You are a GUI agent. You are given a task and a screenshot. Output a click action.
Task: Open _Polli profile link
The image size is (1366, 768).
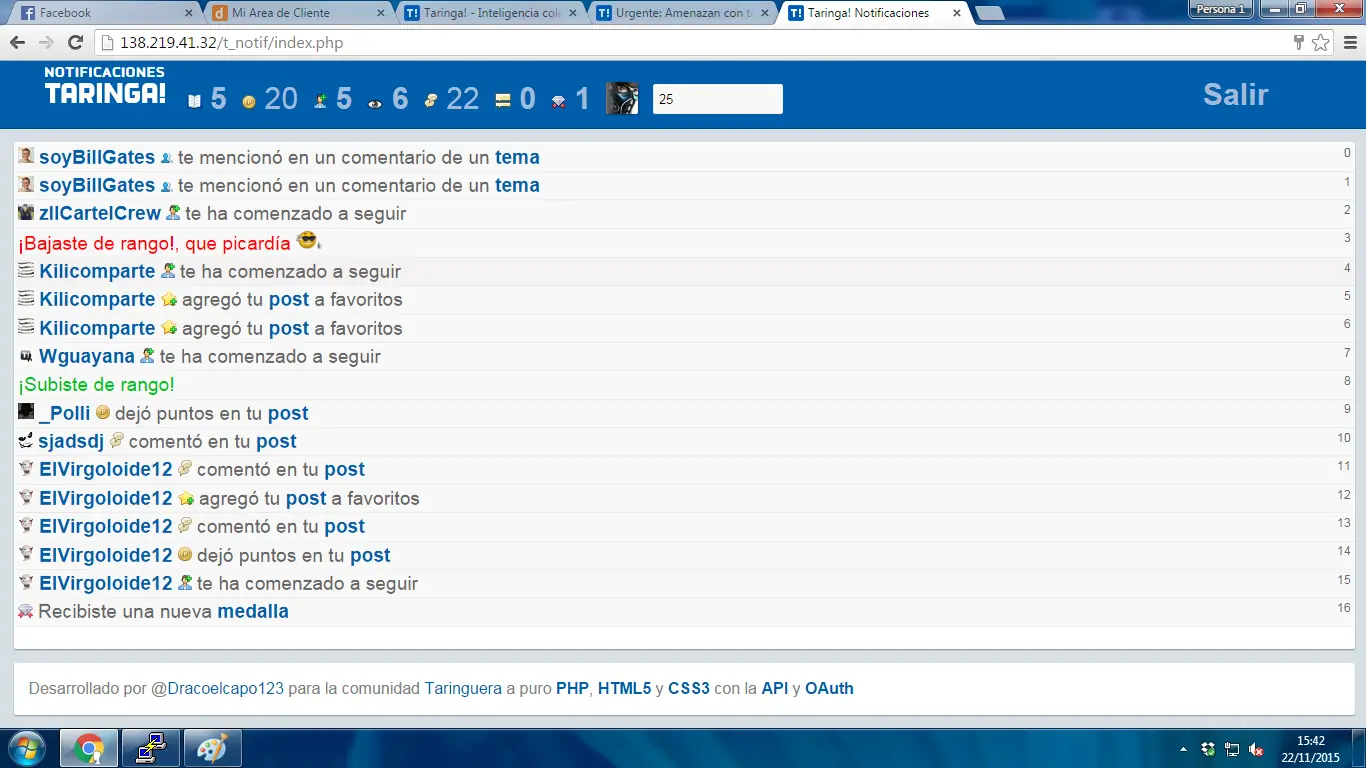coord(64,413)
